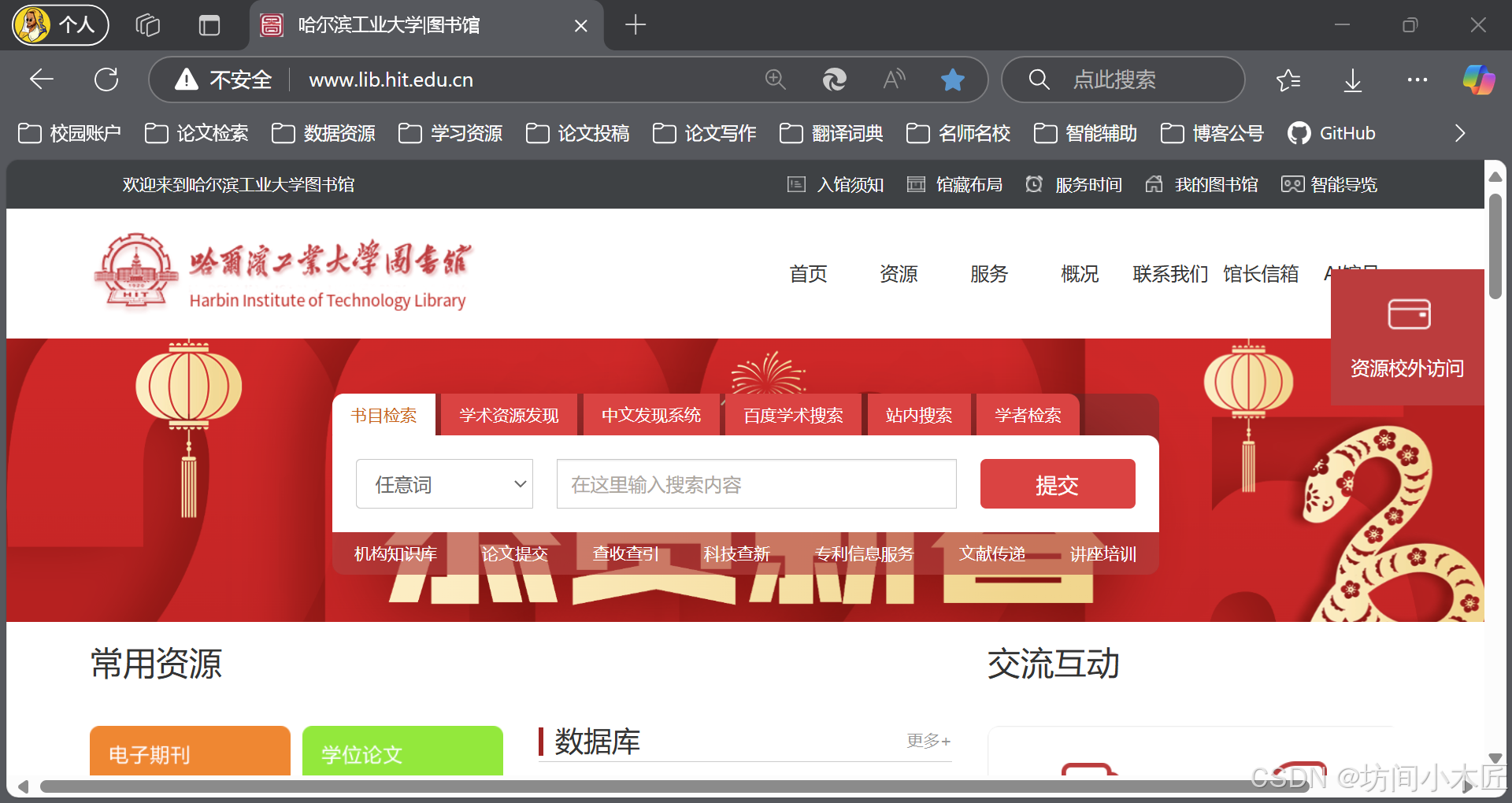1512x803 pixels.
Task: Go to the 首页 nav item
Action: click(x=808, y=274)
